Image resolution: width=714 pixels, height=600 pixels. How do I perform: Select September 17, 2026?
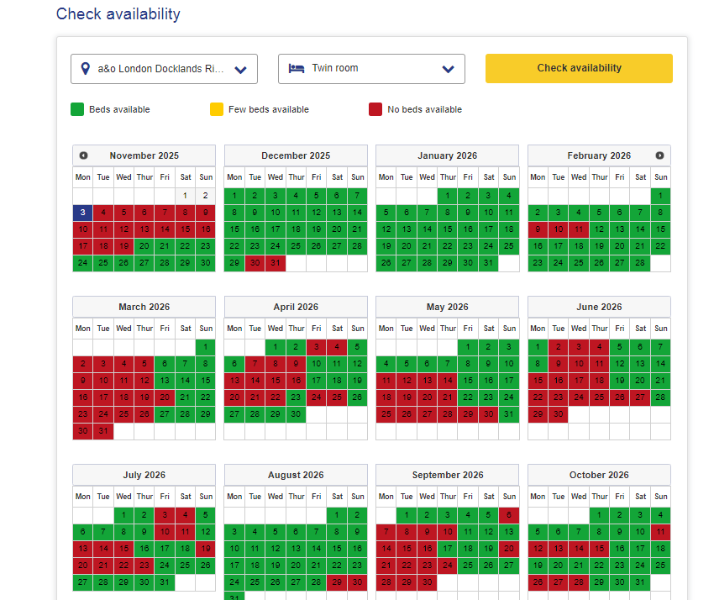pos(448,549)
